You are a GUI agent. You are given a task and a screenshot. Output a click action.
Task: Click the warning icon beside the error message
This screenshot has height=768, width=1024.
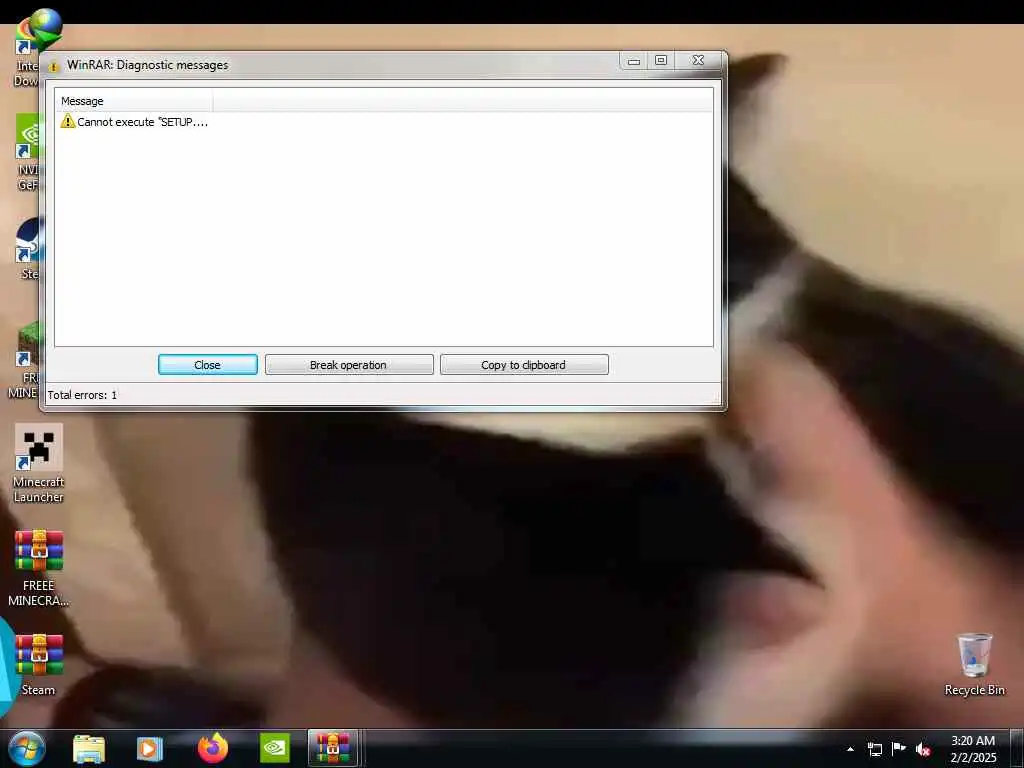pos(67,121)
